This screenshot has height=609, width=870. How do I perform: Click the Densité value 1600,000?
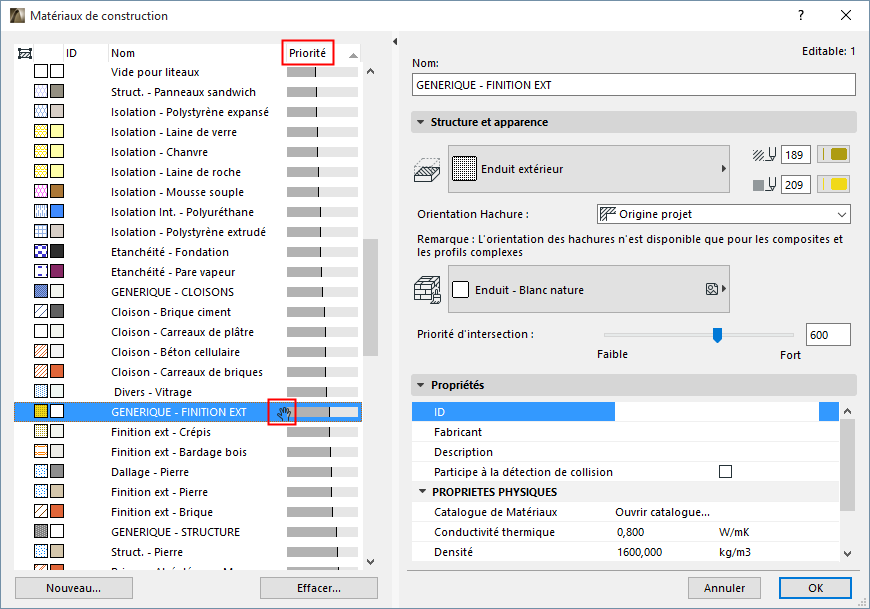[x=639, y=552]
